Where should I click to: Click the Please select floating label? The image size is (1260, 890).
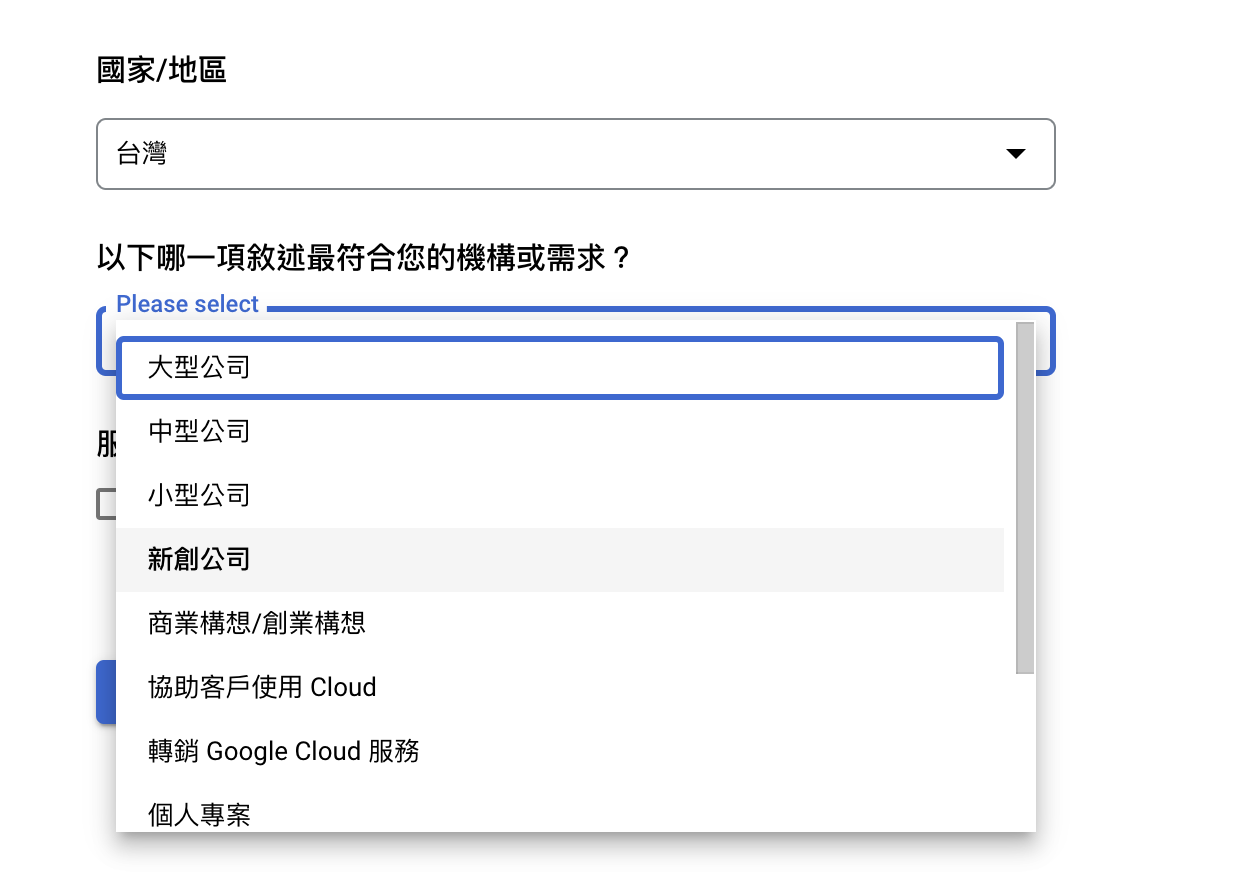[187, 303]
